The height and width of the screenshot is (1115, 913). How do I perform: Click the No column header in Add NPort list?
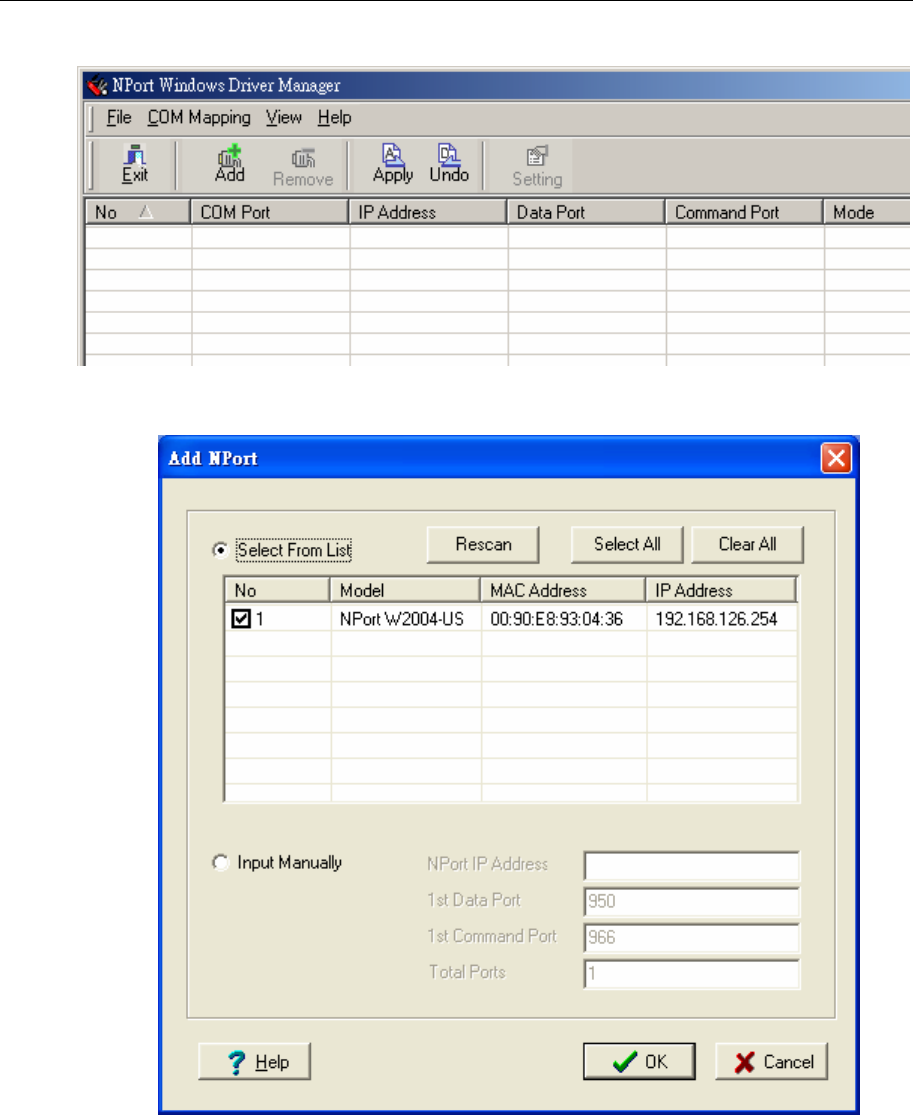277,590
